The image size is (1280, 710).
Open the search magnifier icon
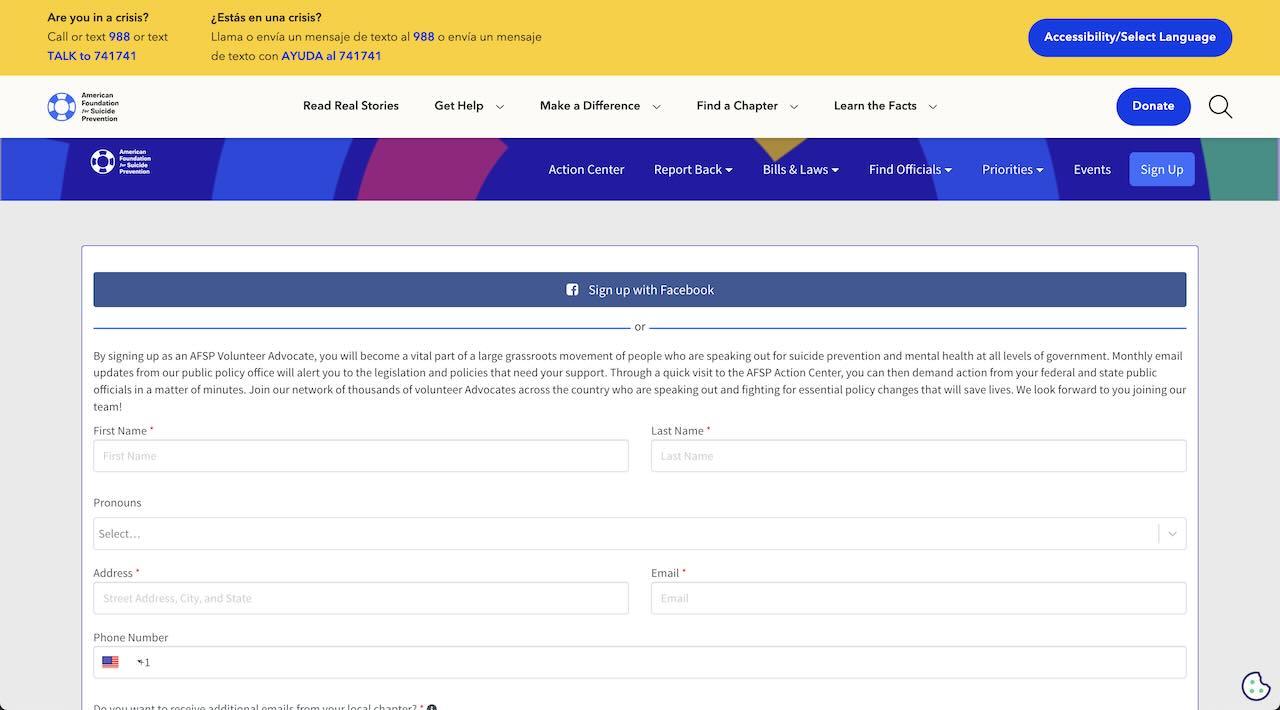pyautogui.click(x=1220, y=106)
